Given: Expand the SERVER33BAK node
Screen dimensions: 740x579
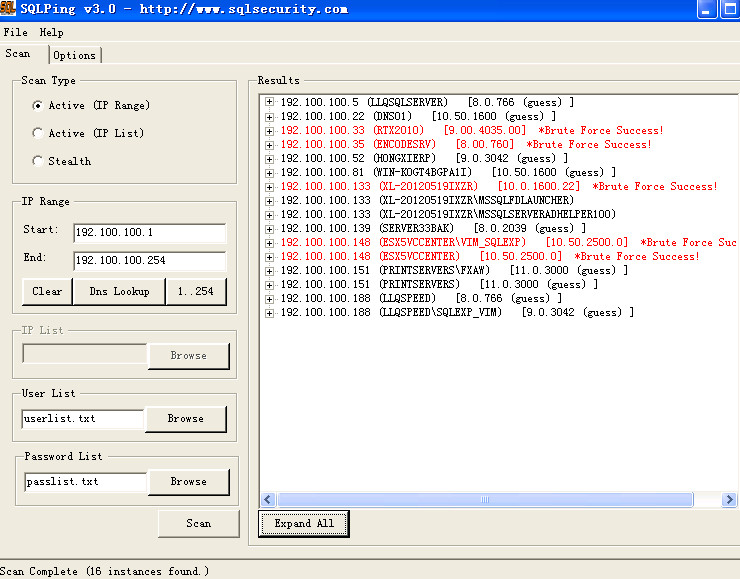Looking at the screenshot, I should click(x=269, y=229).
